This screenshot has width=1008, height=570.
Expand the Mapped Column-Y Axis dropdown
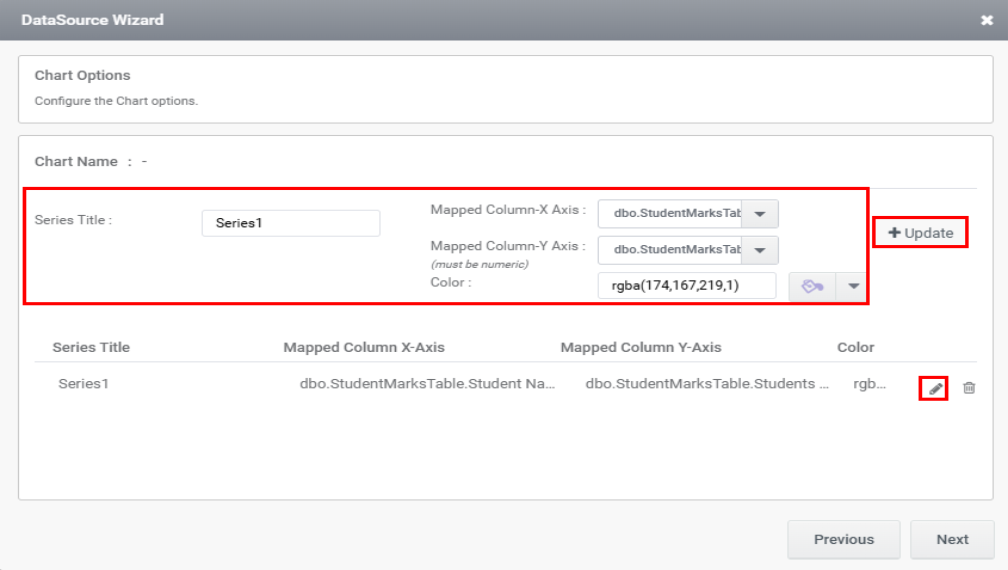coord(760,250)
